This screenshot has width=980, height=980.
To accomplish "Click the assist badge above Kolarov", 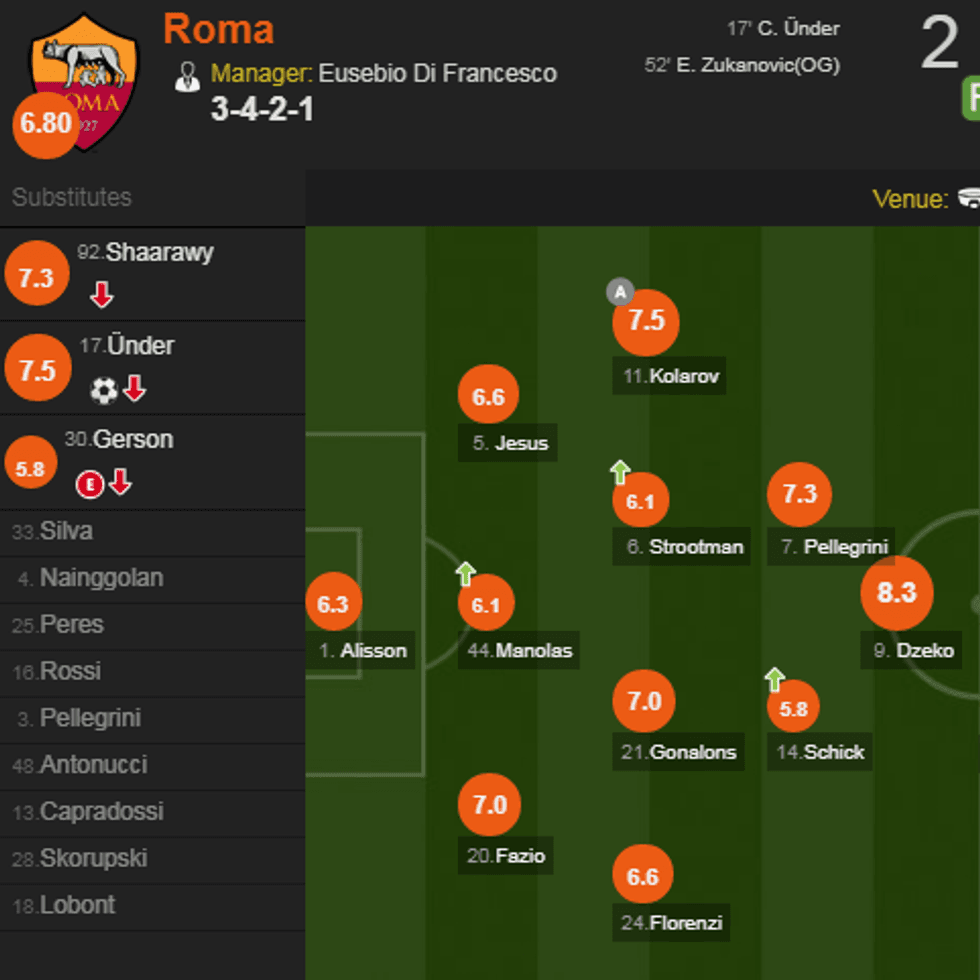I will (620, 292).
